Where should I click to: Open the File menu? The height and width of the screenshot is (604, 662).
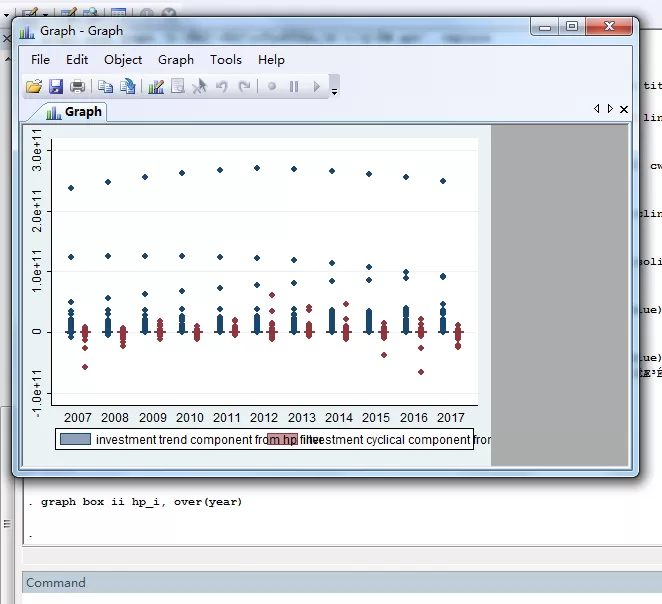click(x=40, y=60)
